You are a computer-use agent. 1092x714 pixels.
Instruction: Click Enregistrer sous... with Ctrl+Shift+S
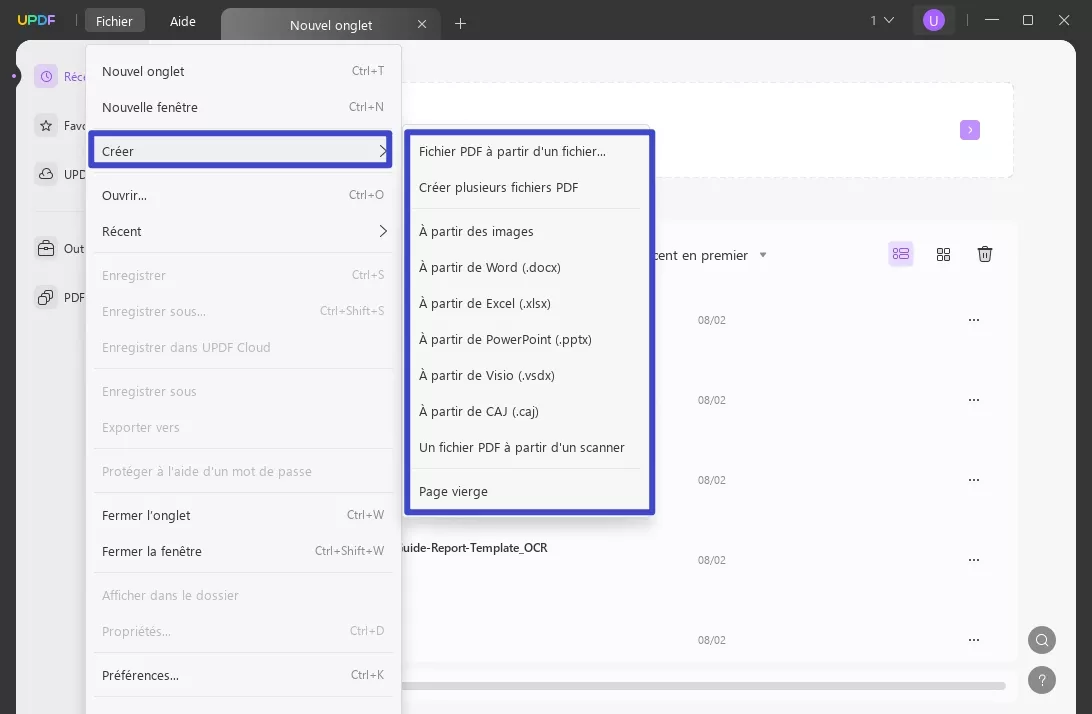[243, 311]
